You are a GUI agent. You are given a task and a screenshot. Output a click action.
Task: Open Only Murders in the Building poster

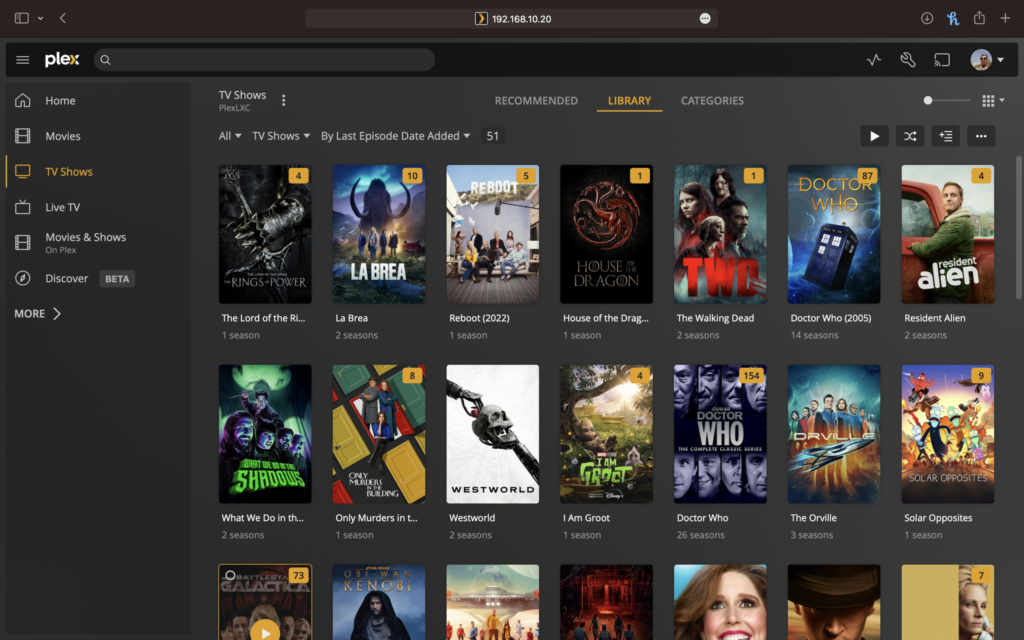[x=379, y=434]
